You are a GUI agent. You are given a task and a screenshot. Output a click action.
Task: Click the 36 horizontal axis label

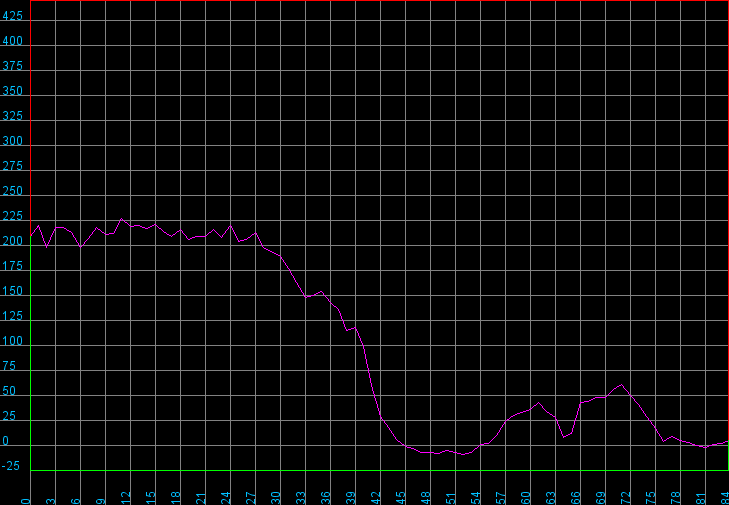pos(326,498)
